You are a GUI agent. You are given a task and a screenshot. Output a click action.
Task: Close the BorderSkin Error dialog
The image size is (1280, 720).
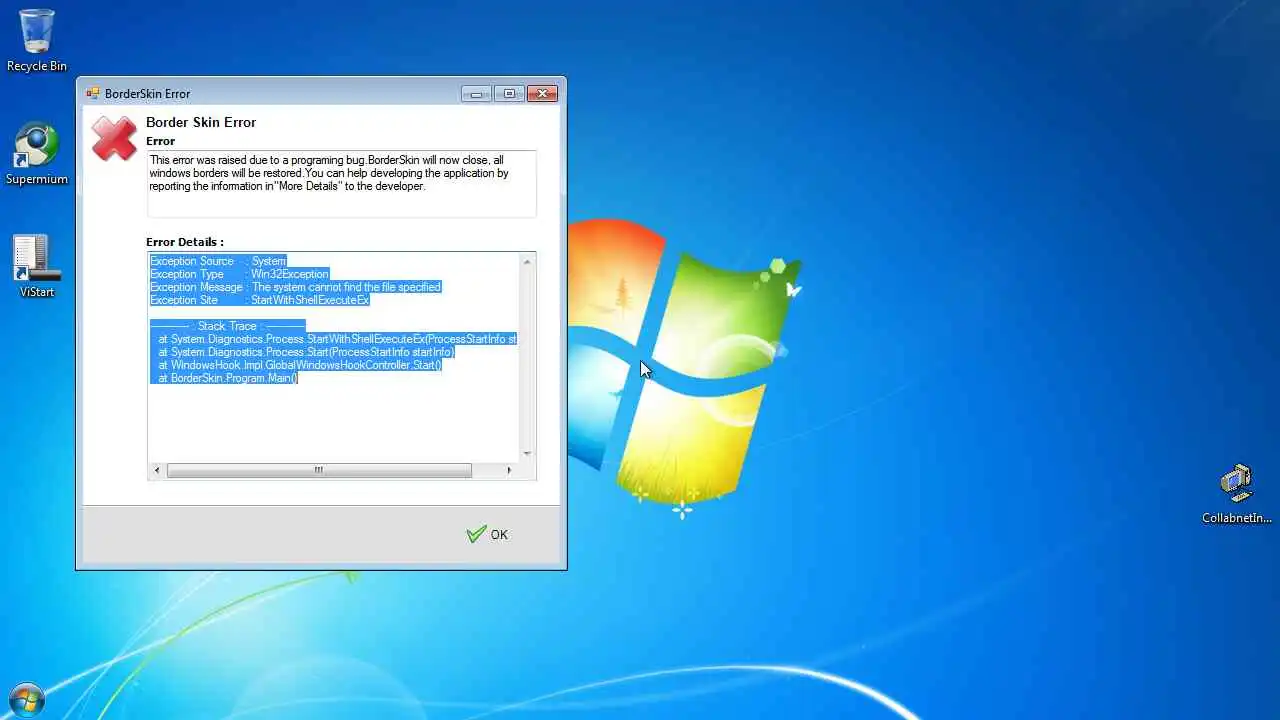(542, 94)
